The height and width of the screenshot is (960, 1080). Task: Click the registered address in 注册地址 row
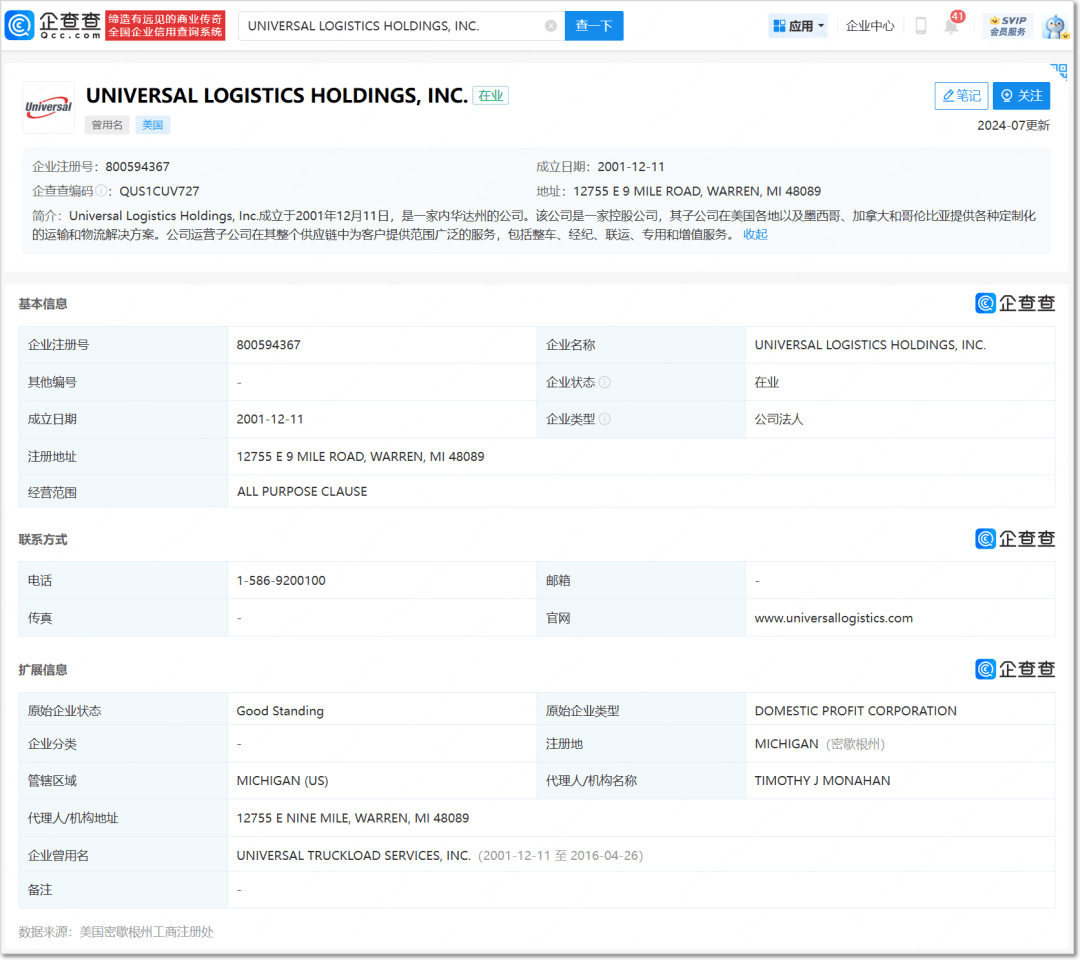tap(360, 457)
